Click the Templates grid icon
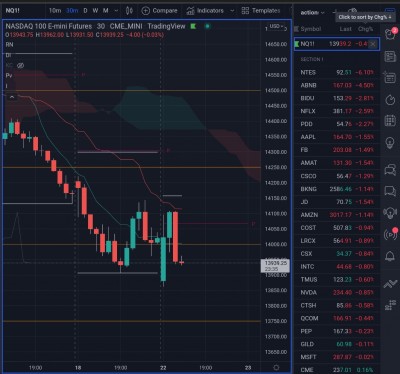This screenshot has width=400, height=374. (x=245, y=11)
